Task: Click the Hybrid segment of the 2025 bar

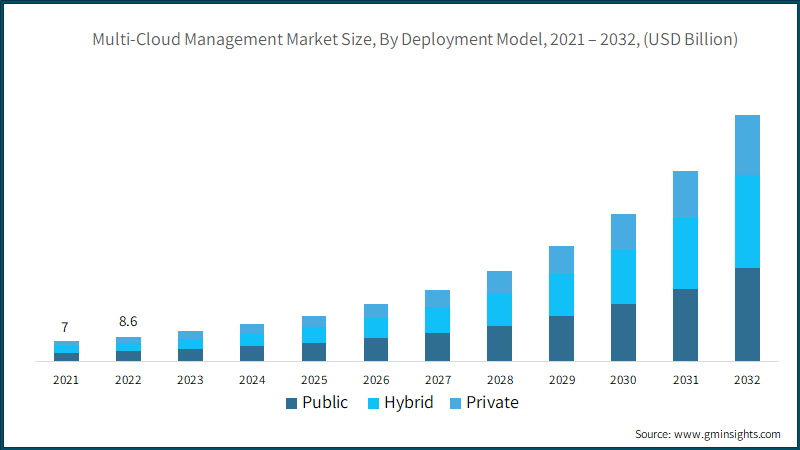Action: 314,335
